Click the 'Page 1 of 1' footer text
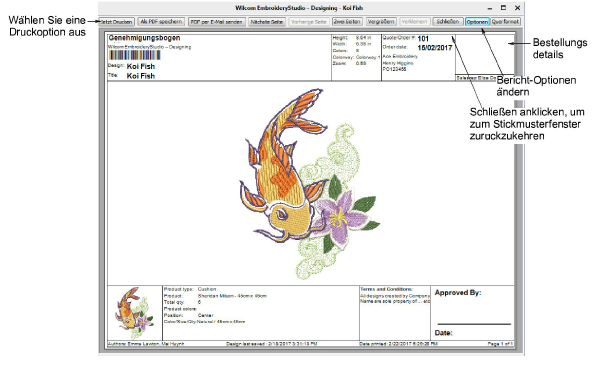The width and height of the screenshot is (593, 366). (500, 344)
